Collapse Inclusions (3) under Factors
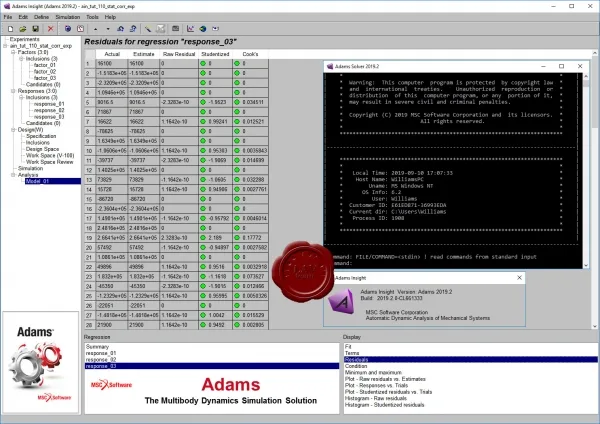 pos(21,59)
